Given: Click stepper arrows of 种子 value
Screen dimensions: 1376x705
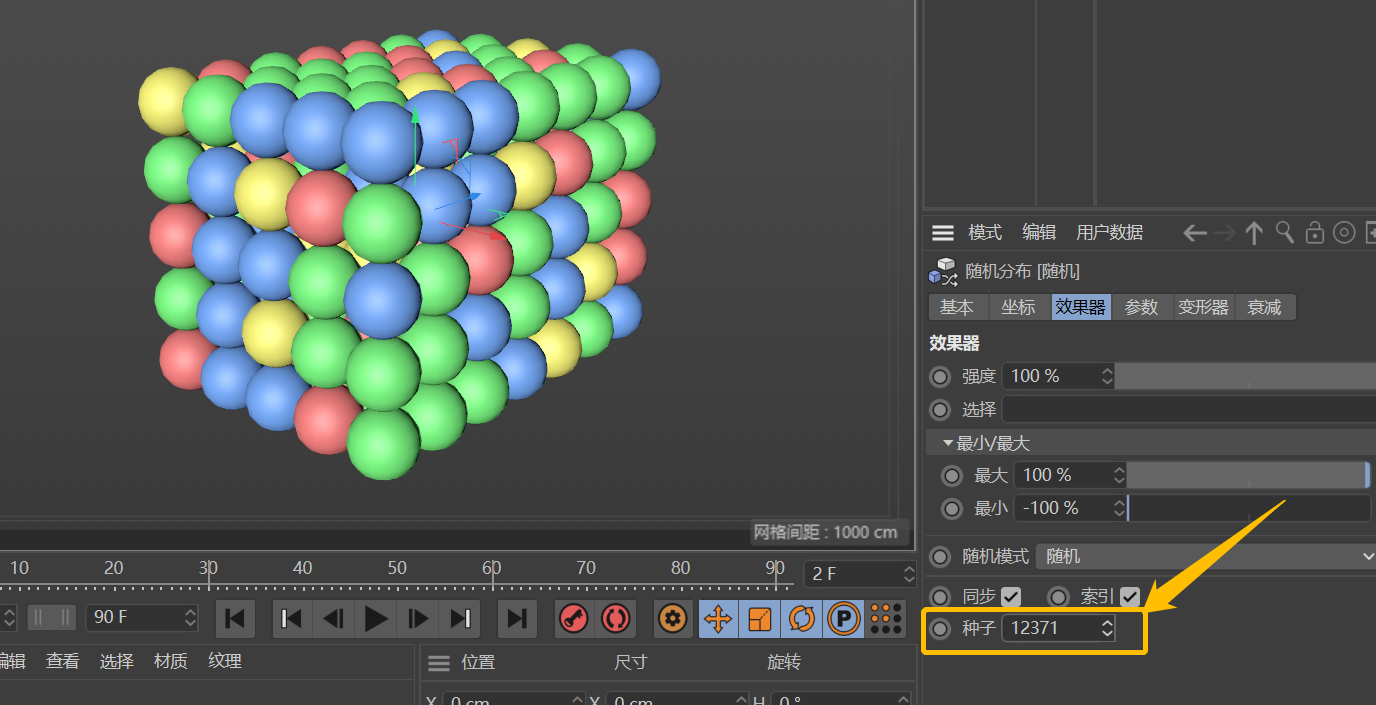Looking at the screenshot, I should coord(1107,629).
